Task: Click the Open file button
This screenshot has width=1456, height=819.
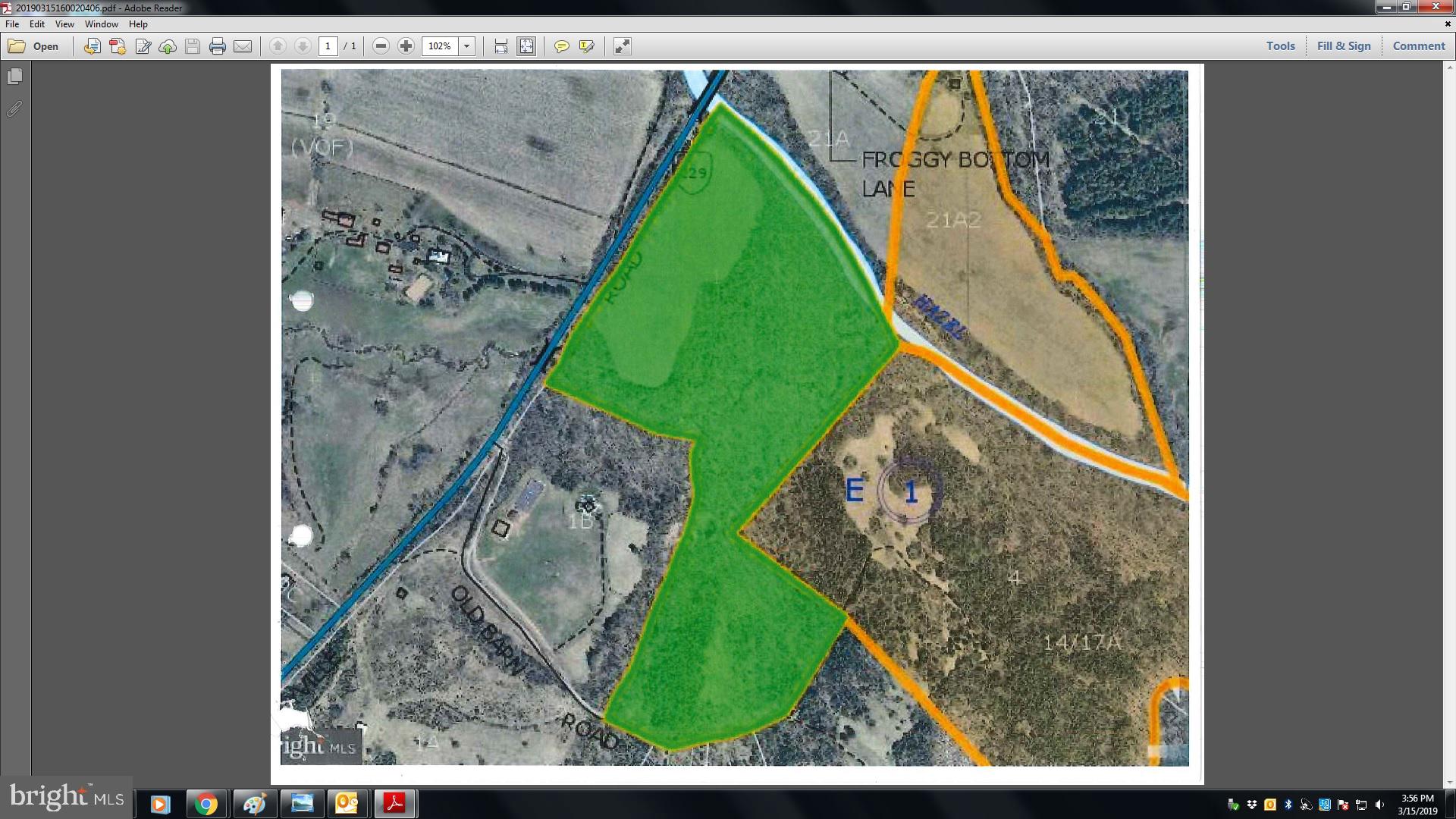Action: [34, 46]
